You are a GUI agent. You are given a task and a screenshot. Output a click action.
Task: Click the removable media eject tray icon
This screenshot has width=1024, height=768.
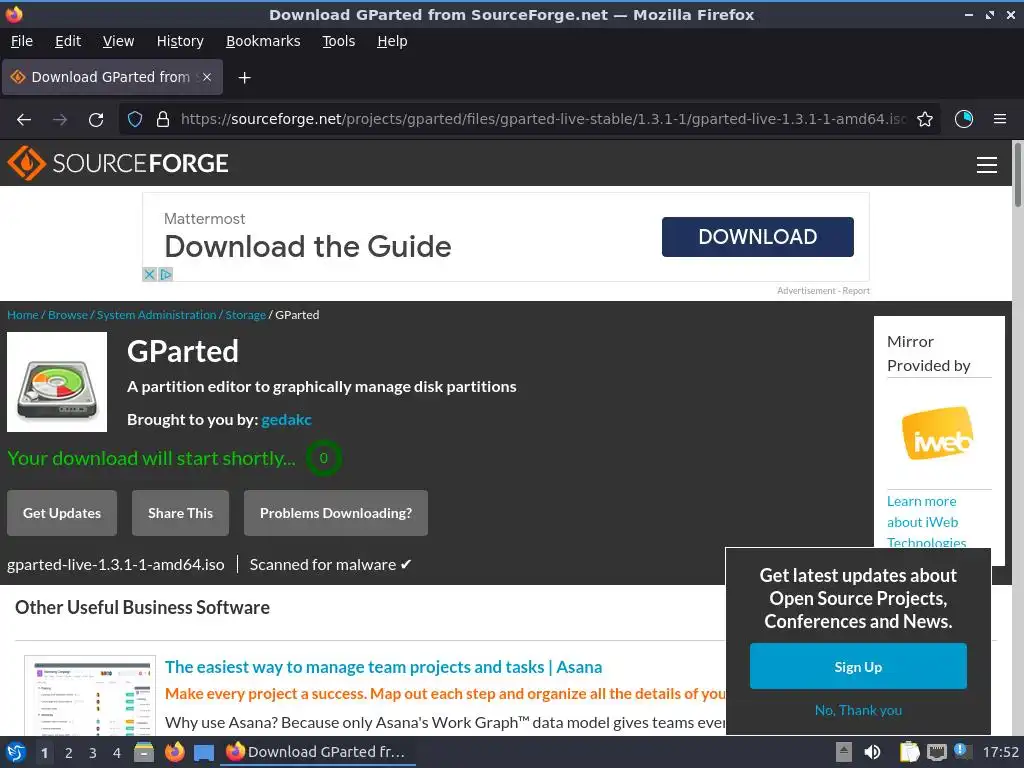pos(844,752)
